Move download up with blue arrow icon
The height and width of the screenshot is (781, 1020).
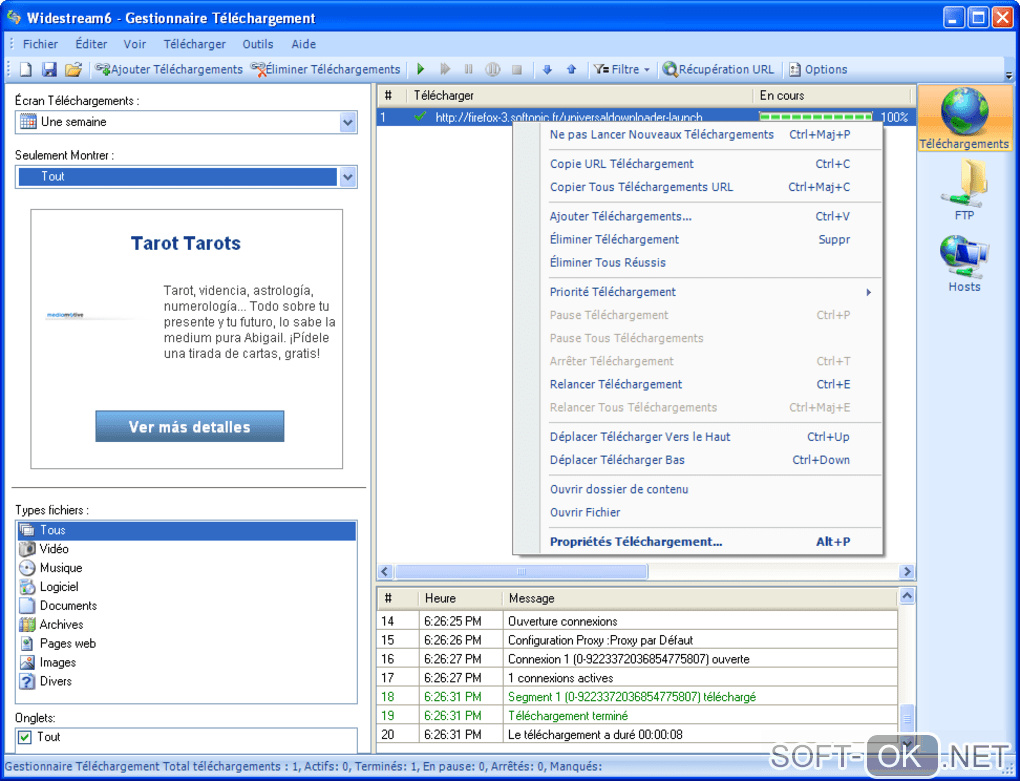point(571,70)
